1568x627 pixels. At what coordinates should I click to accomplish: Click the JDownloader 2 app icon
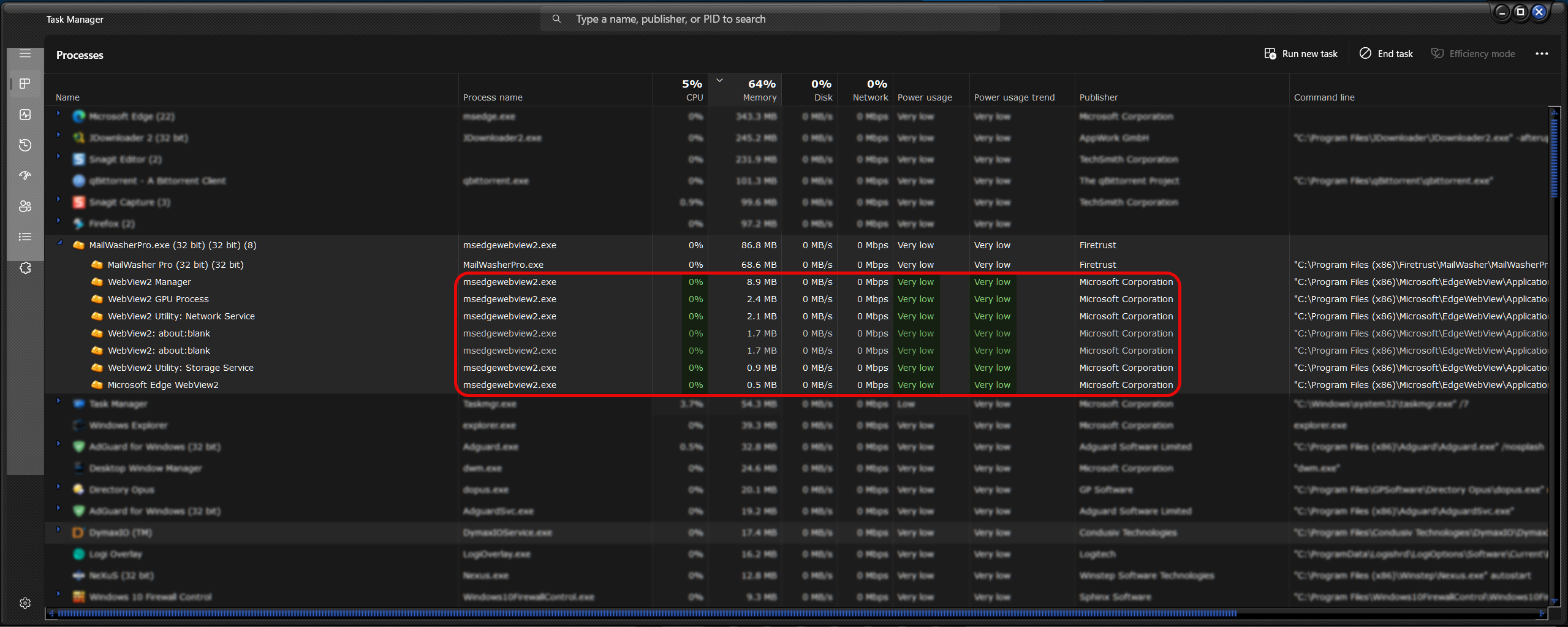(78, 138)
